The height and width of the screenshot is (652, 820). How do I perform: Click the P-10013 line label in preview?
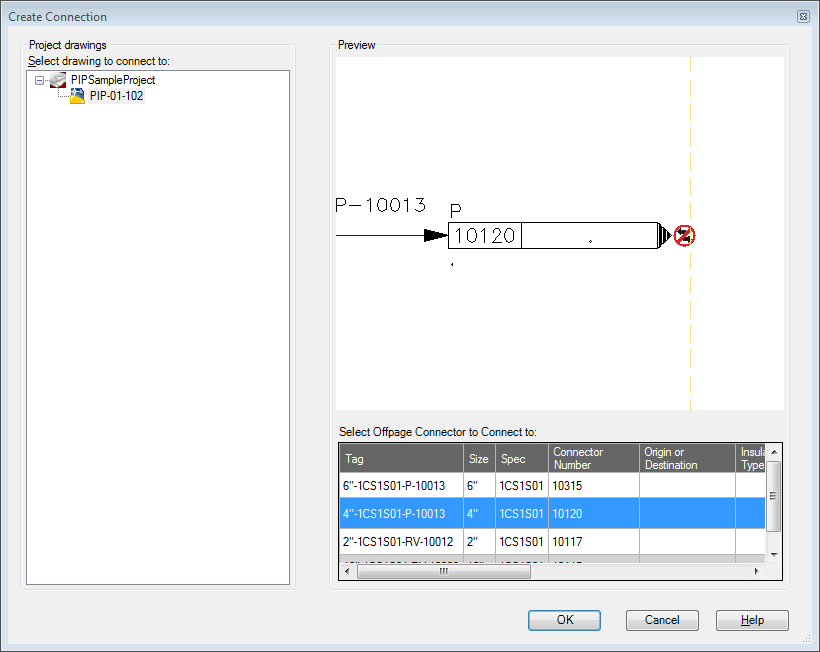(x=380, y=205)
